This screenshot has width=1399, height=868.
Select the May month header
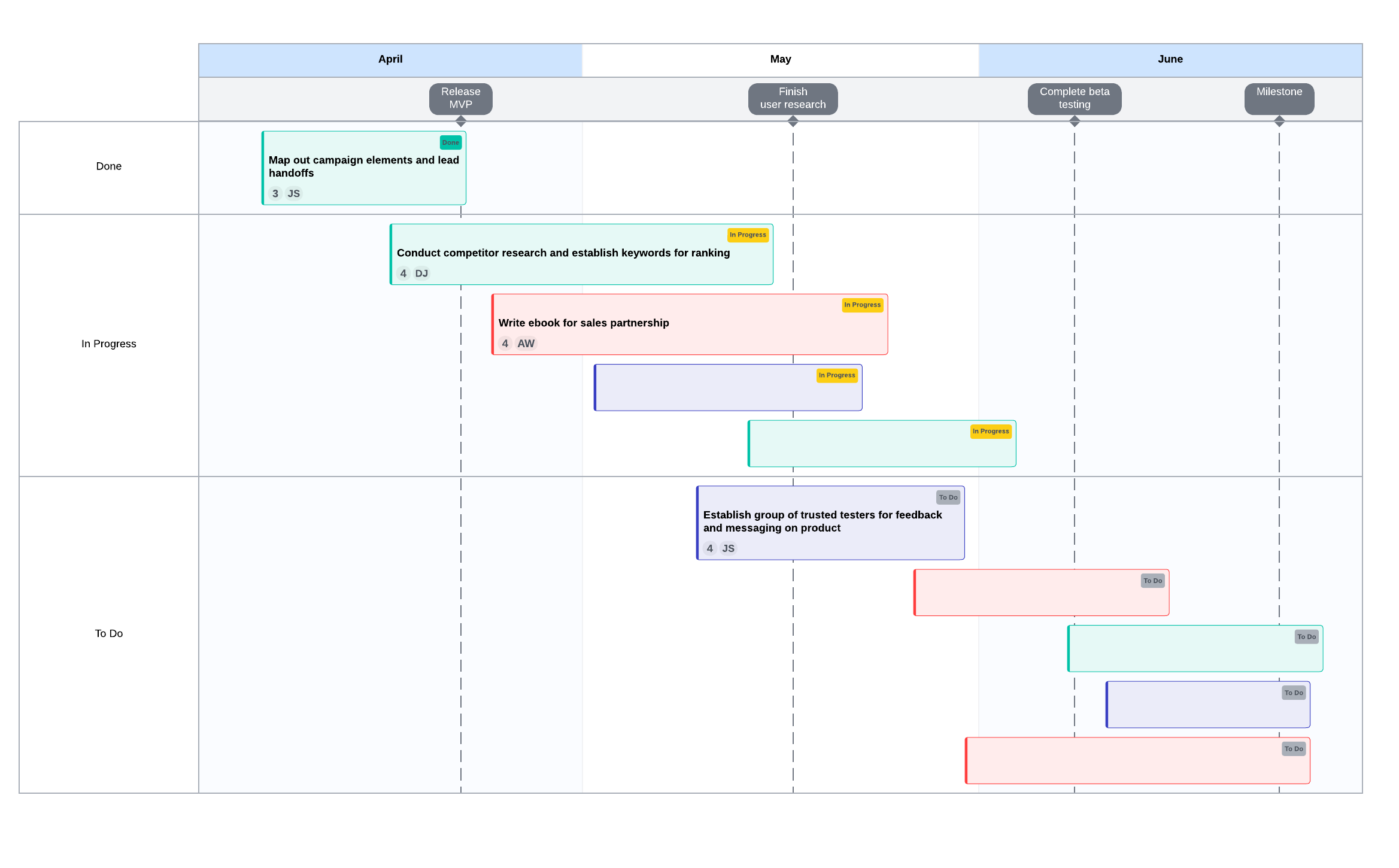[780, 59]
